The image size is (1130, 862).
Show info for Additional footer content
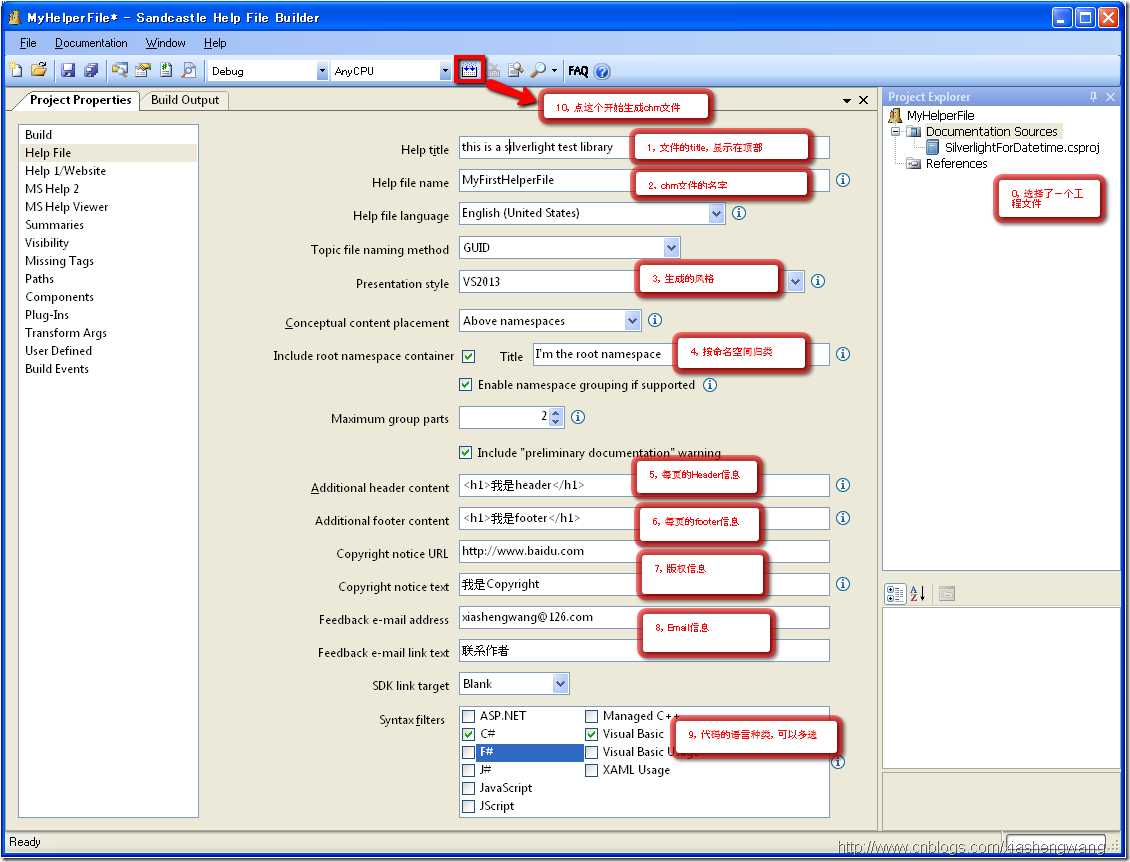click(842, 518)
